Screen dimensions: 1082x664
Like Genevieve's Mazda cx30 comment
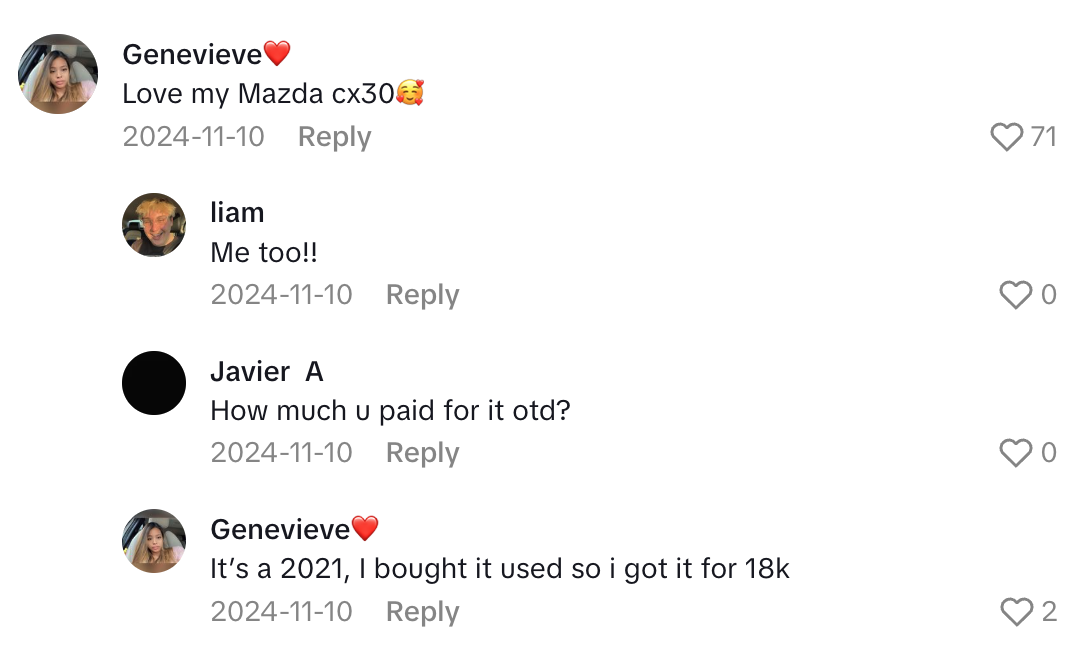[x=1006, y=137]
